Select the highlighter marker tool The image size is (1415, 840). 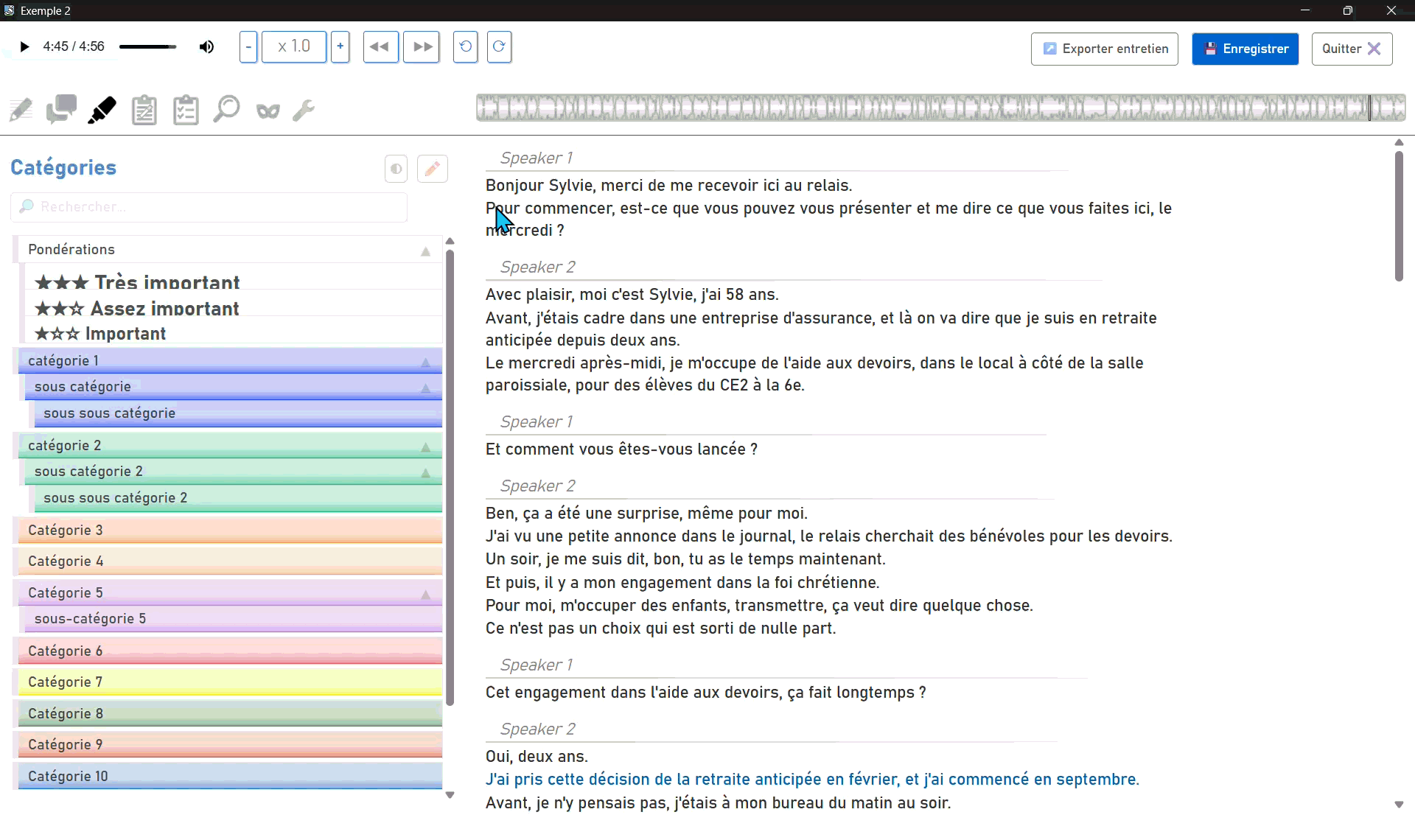coord(102,110)
